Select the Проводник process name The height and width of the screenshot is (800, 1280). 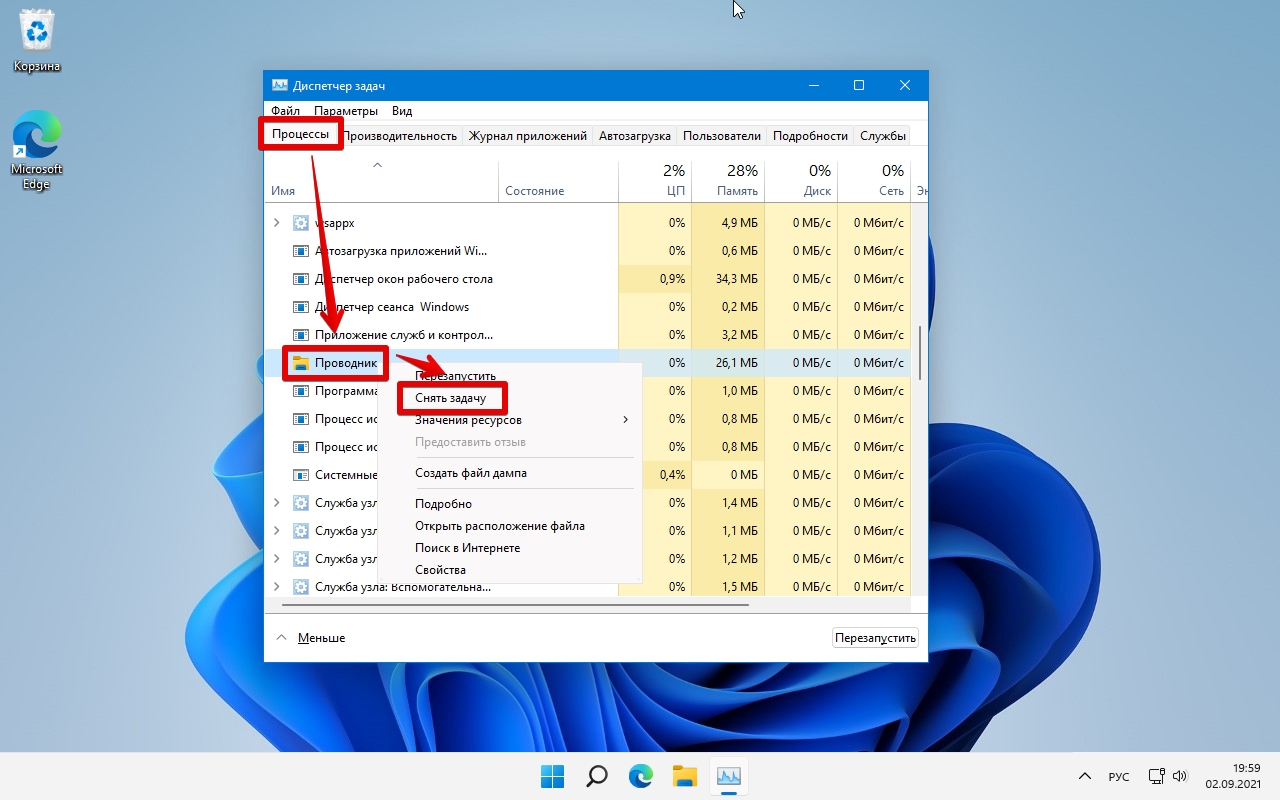click(x=346, y=363)
